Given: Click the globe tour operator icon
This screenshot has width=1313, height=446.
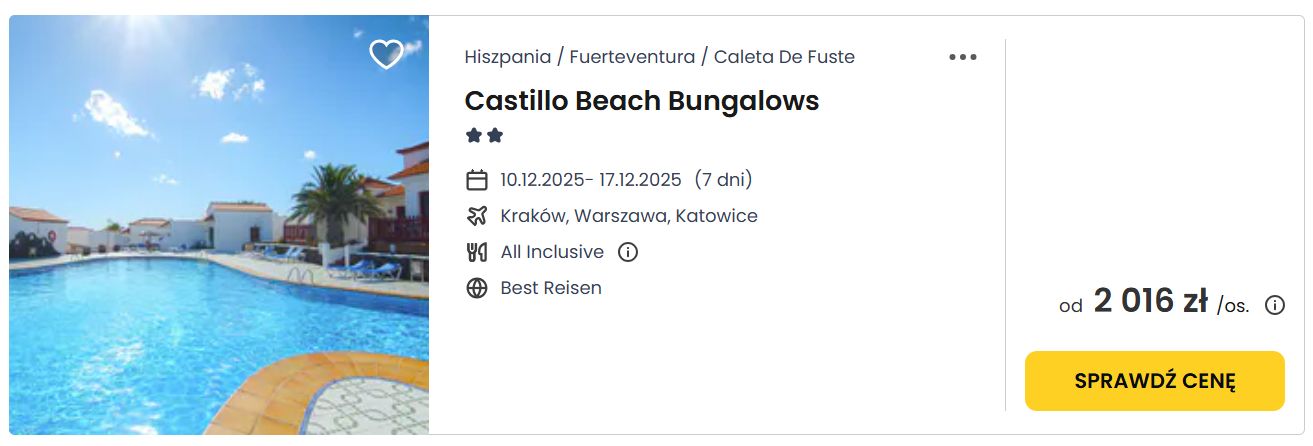Looking at the screenshot, I should [x=477, y=288].
